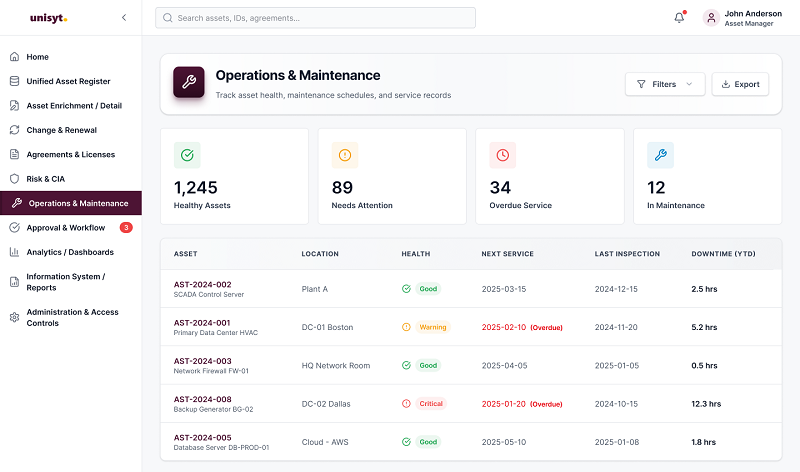The height and width of the screenshot is (472, 800).
Task: Click the HQ Network Room location cell
Action: pyautogui.click(x=336, y=365)
